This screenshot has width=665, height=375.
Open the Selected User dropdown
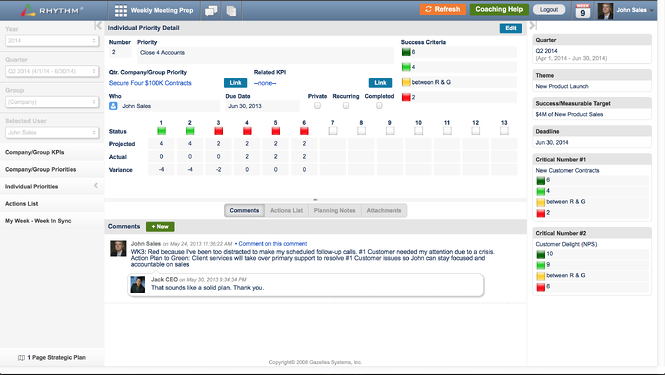pyautogui.click(x=52, y=132)
